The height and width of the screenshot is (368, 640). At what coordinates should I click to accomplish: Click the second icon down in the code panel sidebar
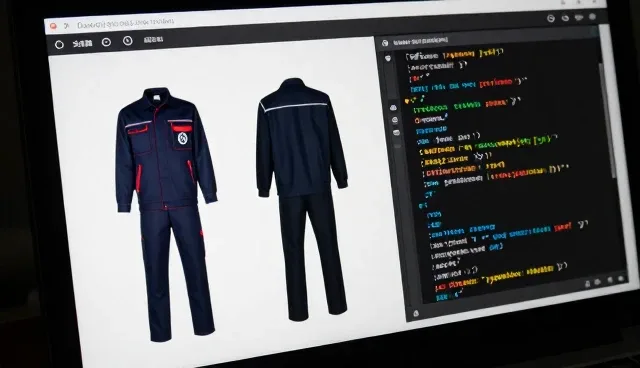(393, 107)
